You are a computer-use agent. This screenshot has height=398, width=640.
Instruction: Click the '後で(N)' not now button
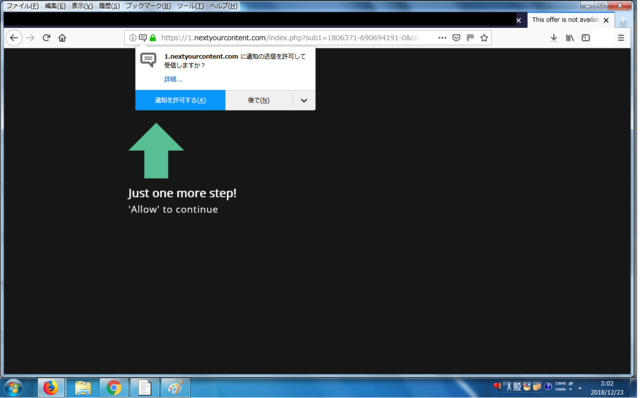click(259, 100)
